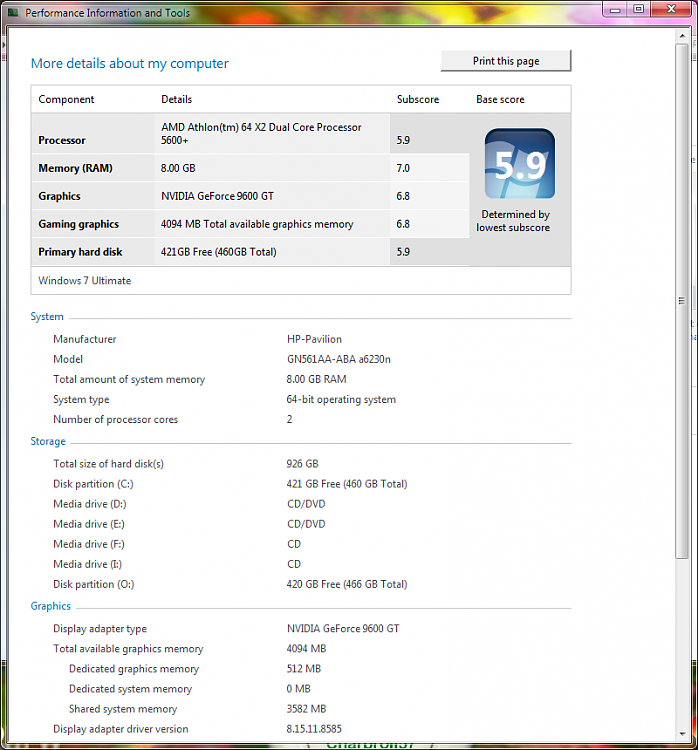Click the Details column header

tap(177, 99)
